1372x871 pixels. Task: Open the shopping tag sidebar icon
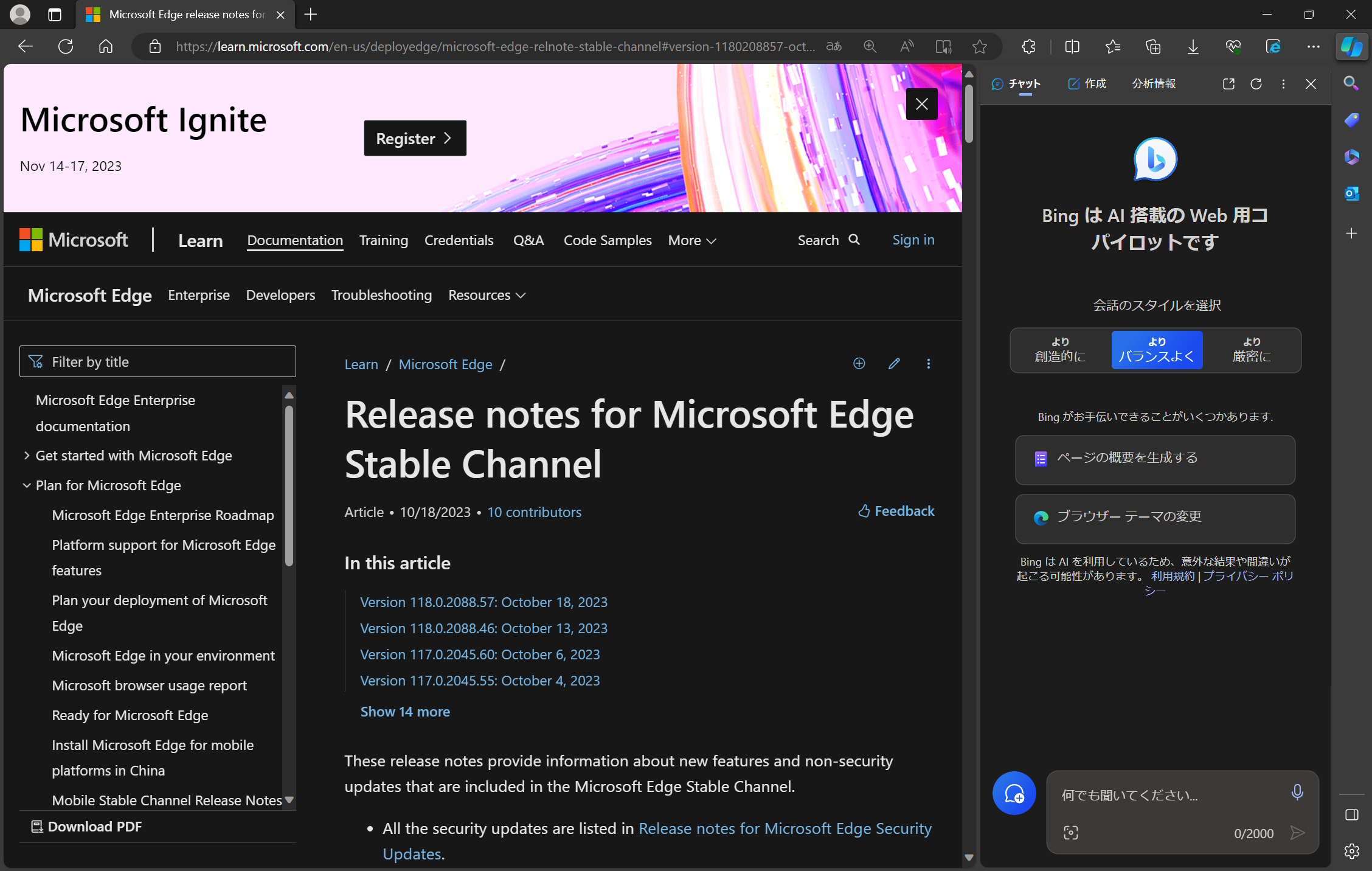1351,120
